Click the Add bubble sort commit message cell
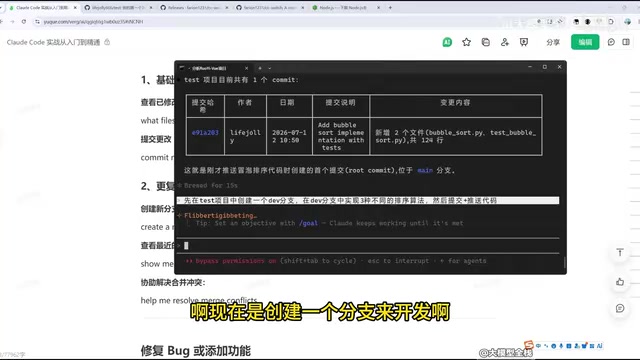This screenshot has height=360, width=640. pyautogui.click(x=341, y=136)
